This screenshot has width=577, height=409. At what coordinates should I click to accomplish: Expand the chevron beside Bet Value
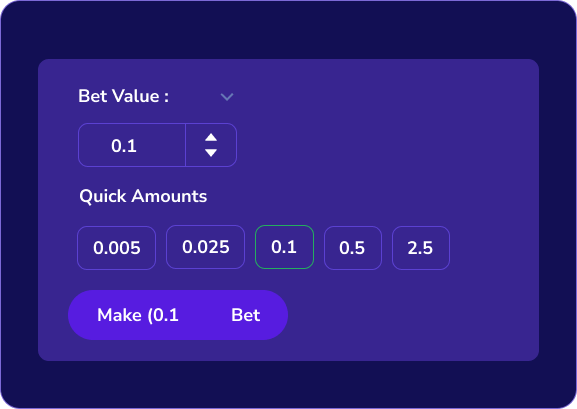point(227,97)
